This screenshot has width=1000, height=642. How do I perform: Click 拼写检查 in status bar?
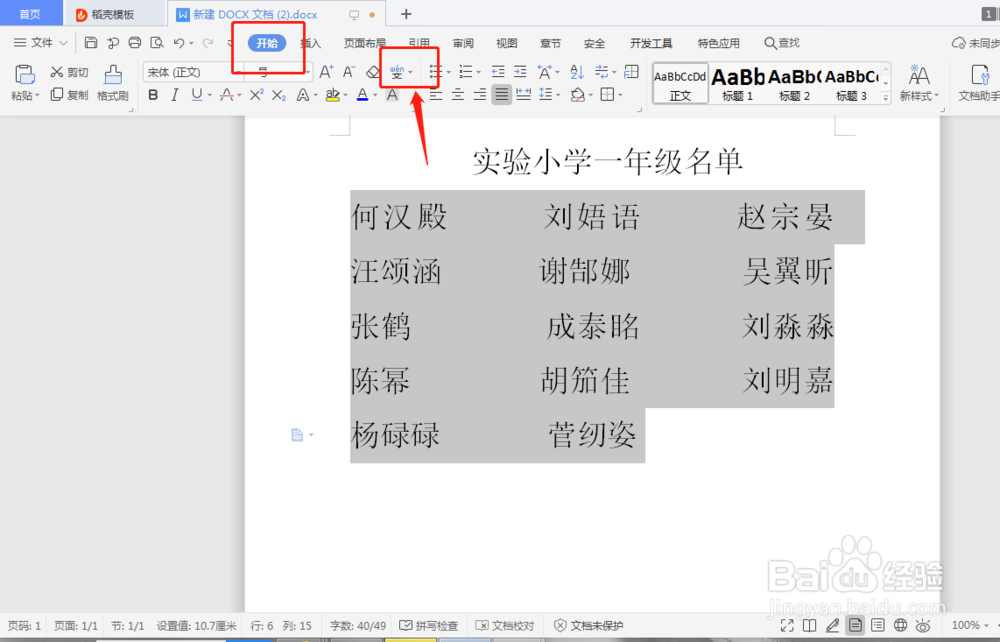[429, 625]
